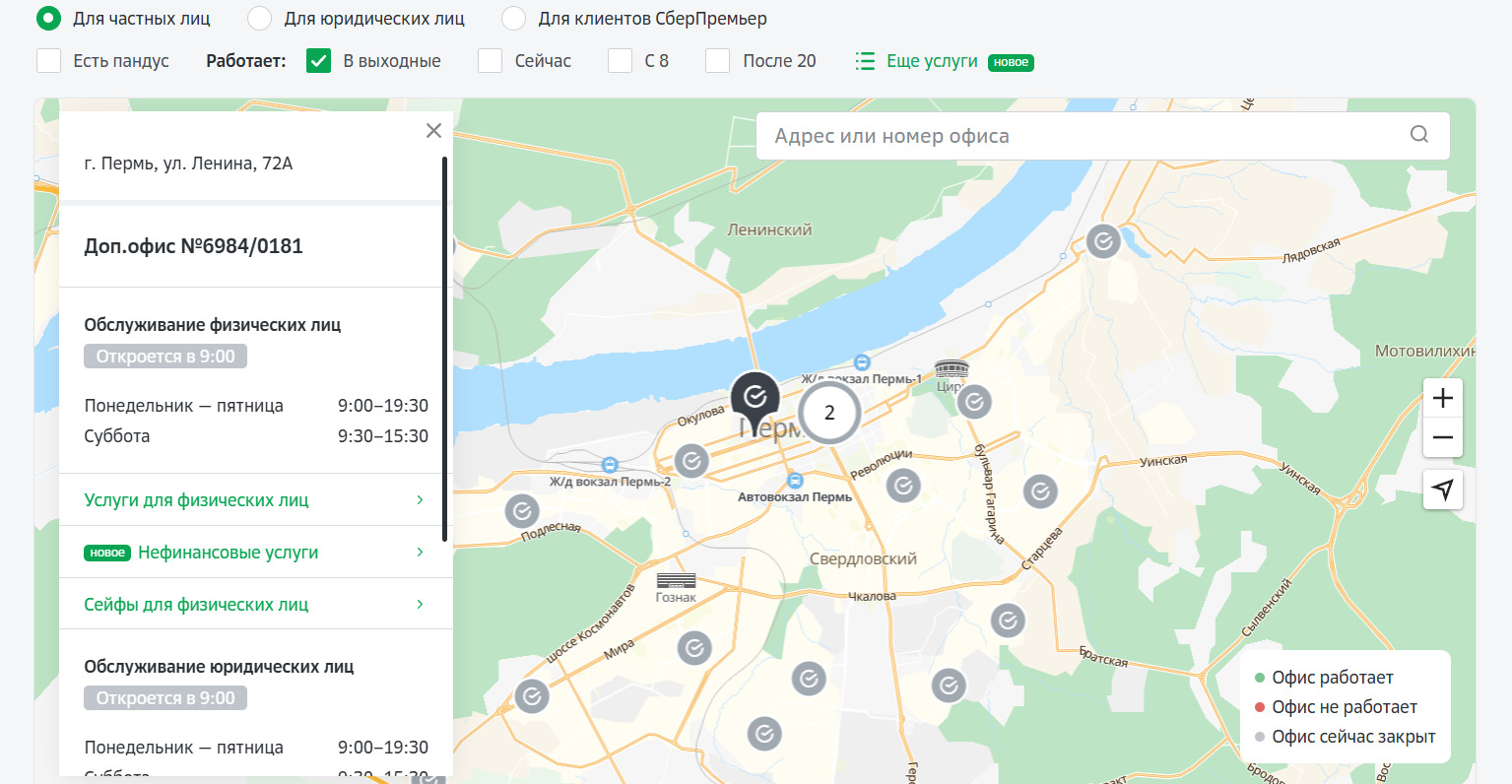Click Ленинский district label on map
Image resolution: width=1512 pixels, height=784 pixels.
[x=769, y=229]
